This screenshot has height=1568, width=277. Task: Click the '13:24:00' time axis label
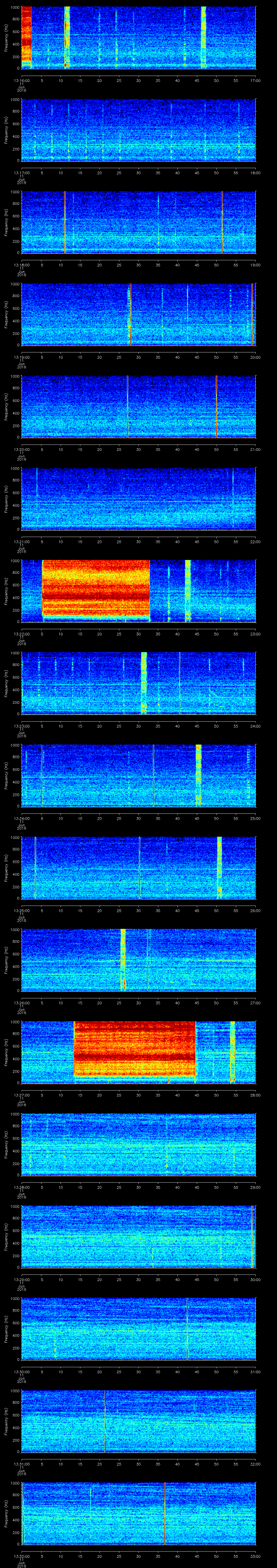[21, 818]
